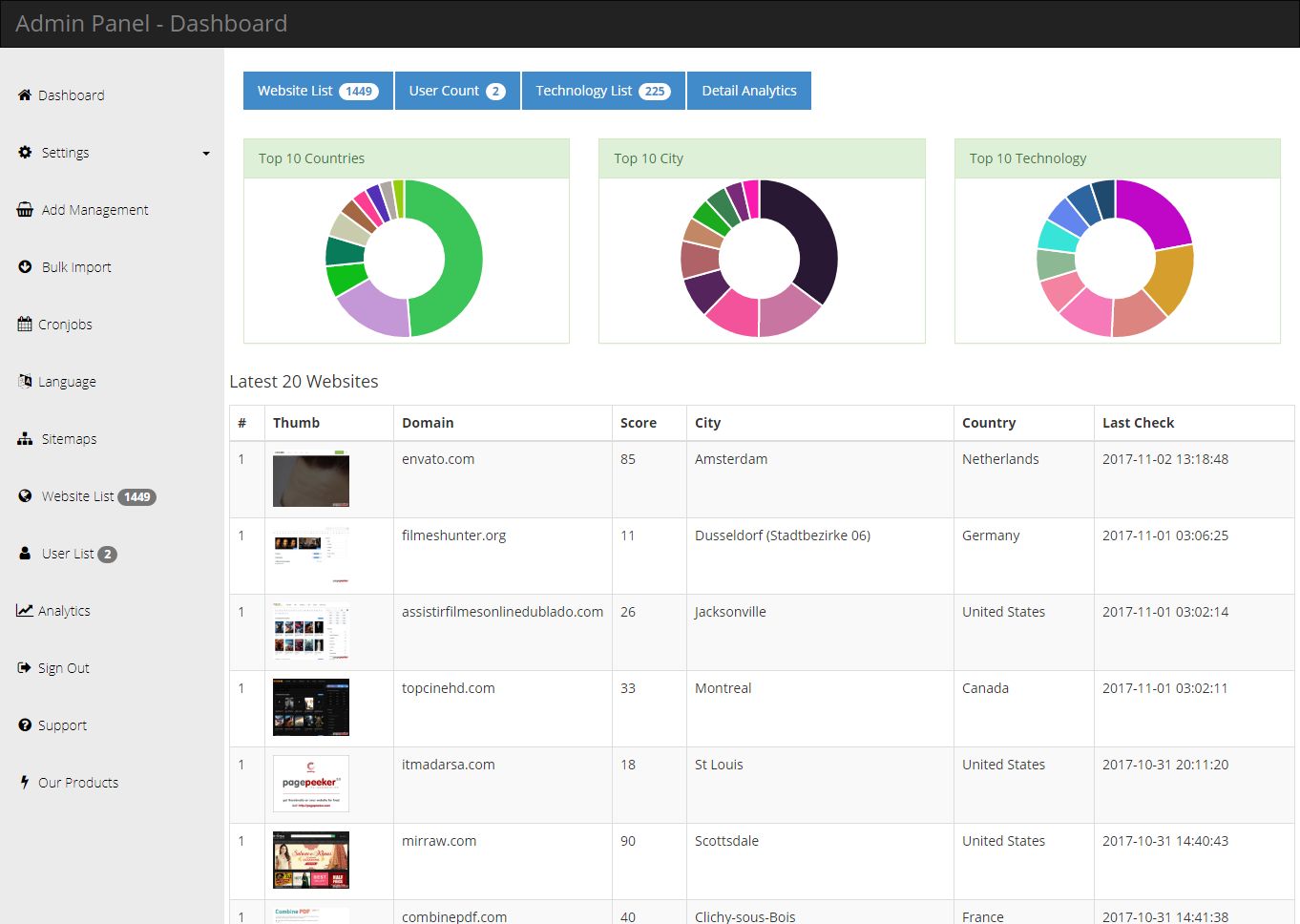The width and height of the screenshot is (1300, 924).
Task: Switch to the Technology List tab
Action: coord(602,91)
